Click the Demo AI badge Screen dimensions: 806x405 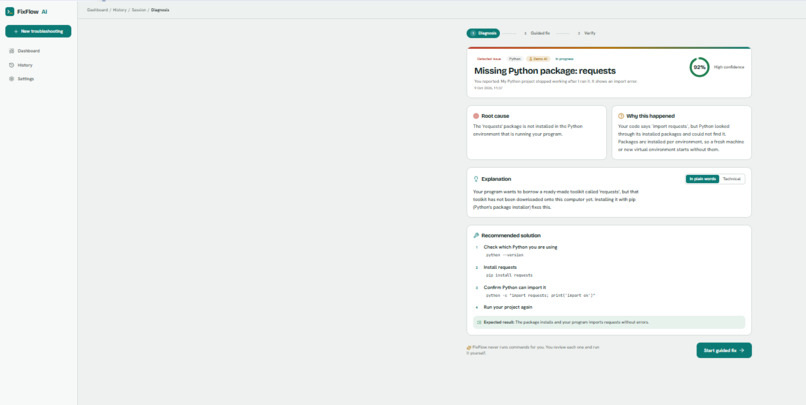538,59
